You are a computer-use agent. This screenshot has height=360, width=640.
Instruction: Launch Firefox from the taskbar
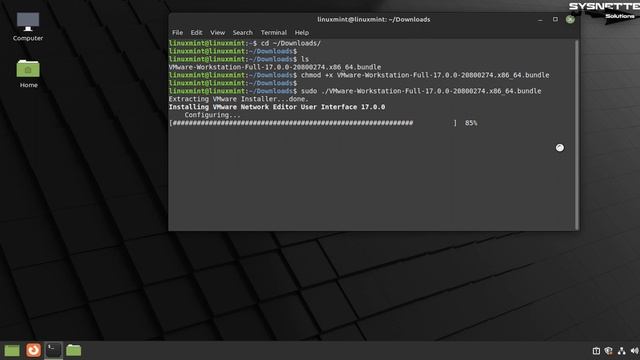[x=33, y=350]
